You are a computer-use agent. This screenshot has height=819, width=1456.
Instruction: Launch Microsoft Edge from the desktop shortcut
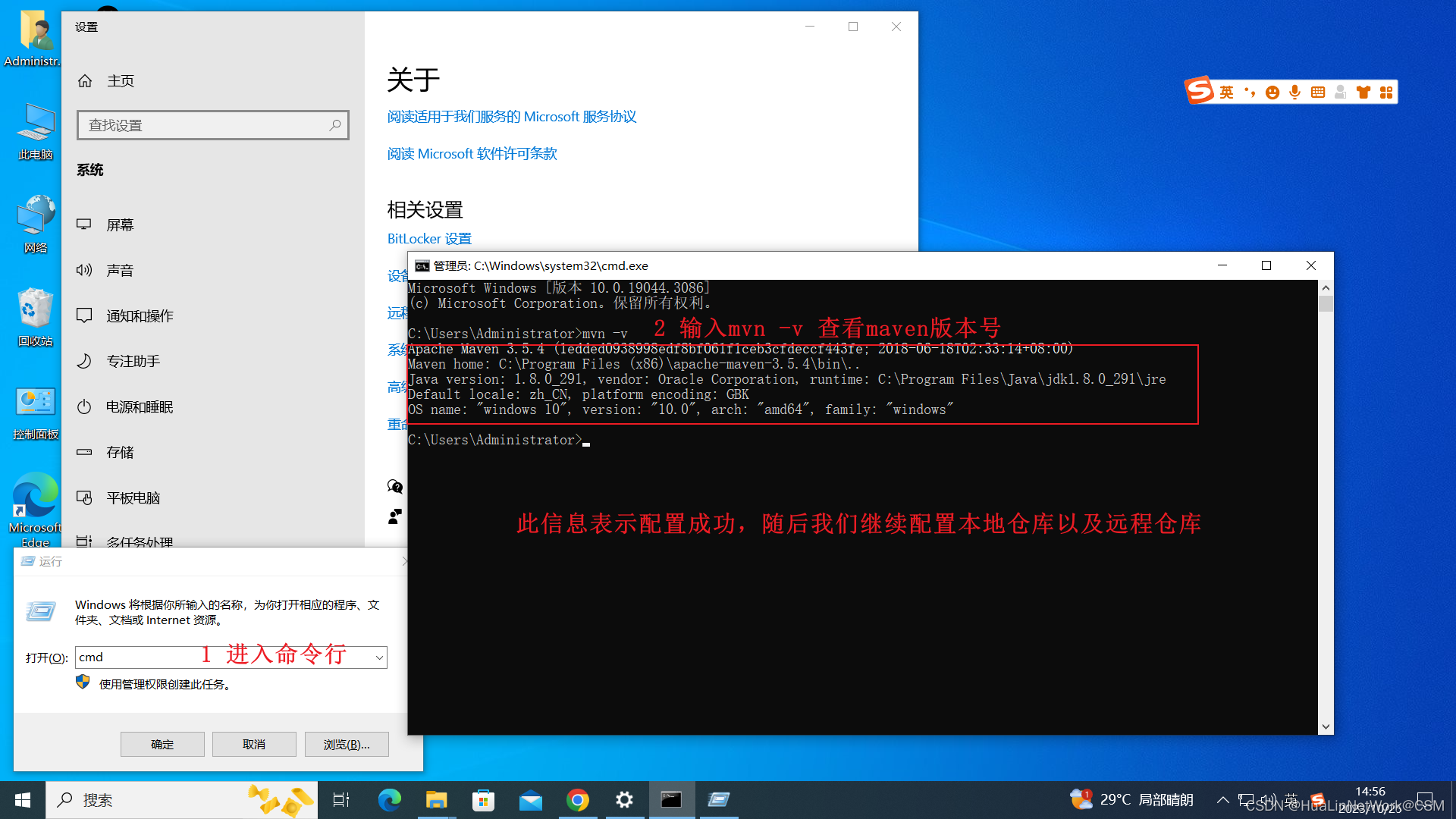coord(35,510)
